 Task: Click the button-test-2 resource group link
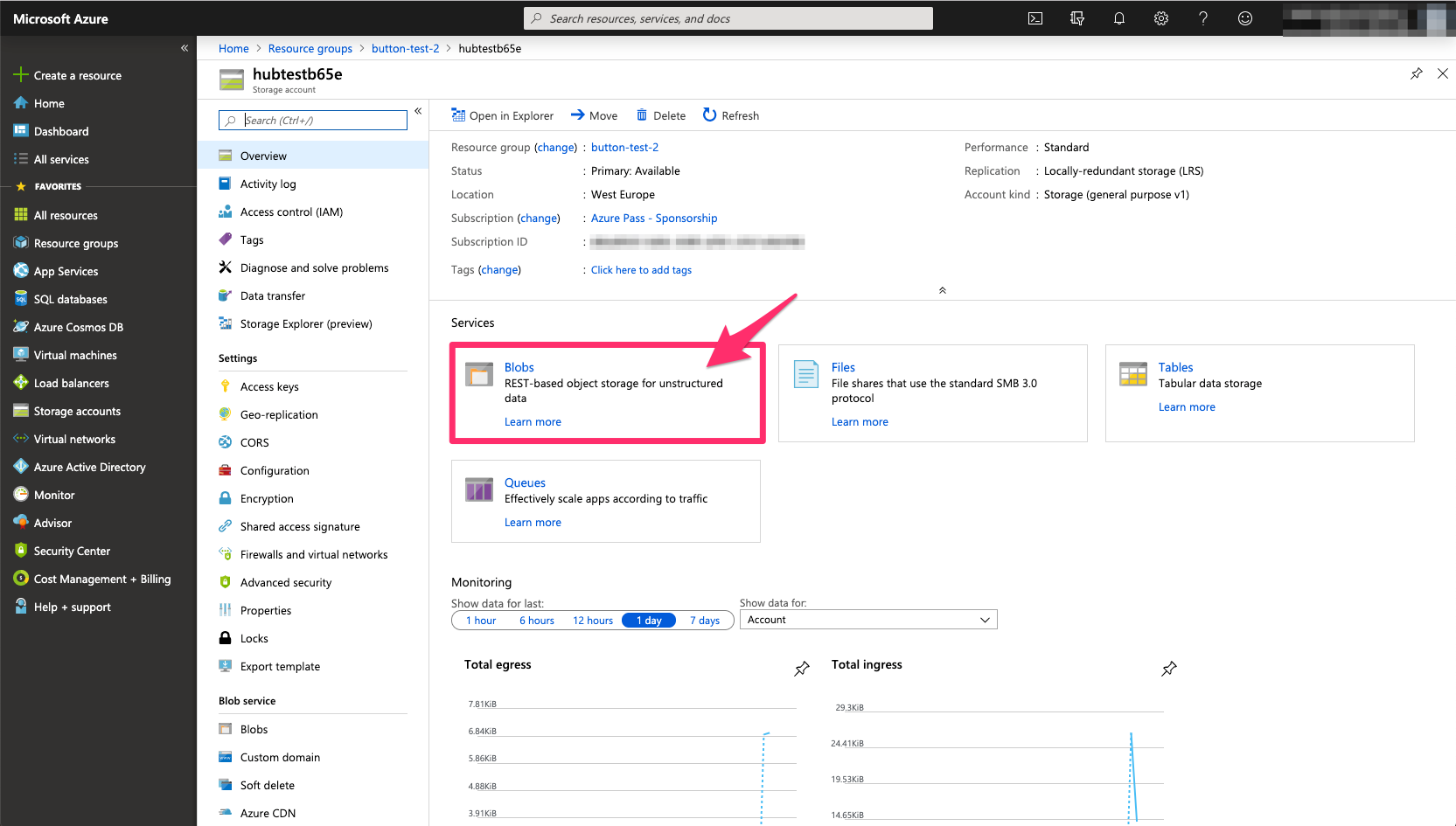tap(624, 148)
